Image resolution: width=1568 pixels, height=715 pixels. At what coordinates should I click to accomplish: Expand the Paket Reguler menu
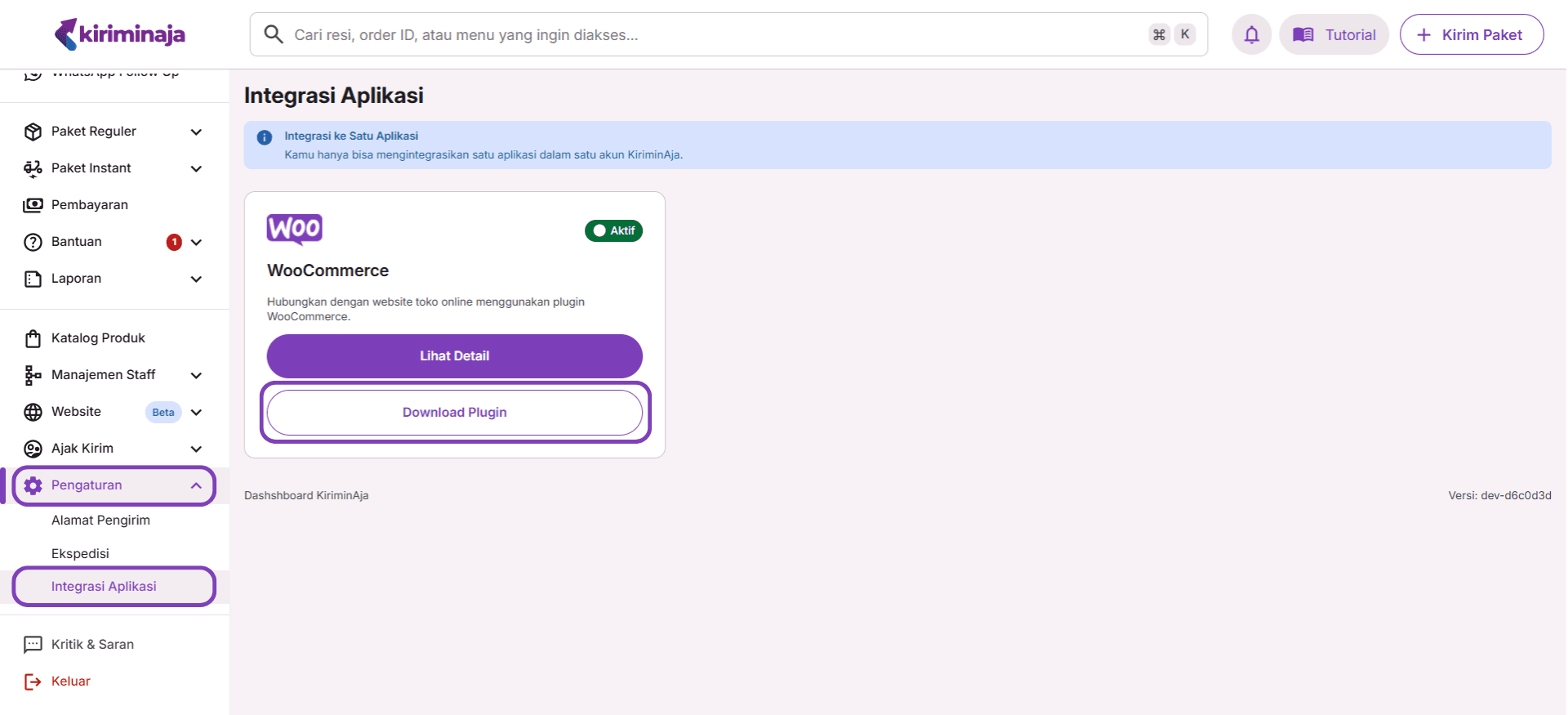tap(196, 132)
